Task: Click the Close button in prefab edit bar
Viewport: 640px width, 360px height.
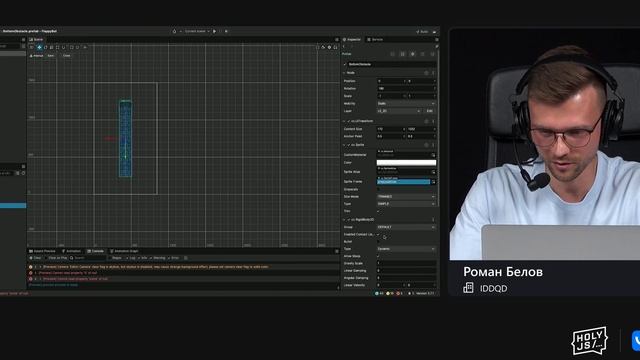Action: 67,56
